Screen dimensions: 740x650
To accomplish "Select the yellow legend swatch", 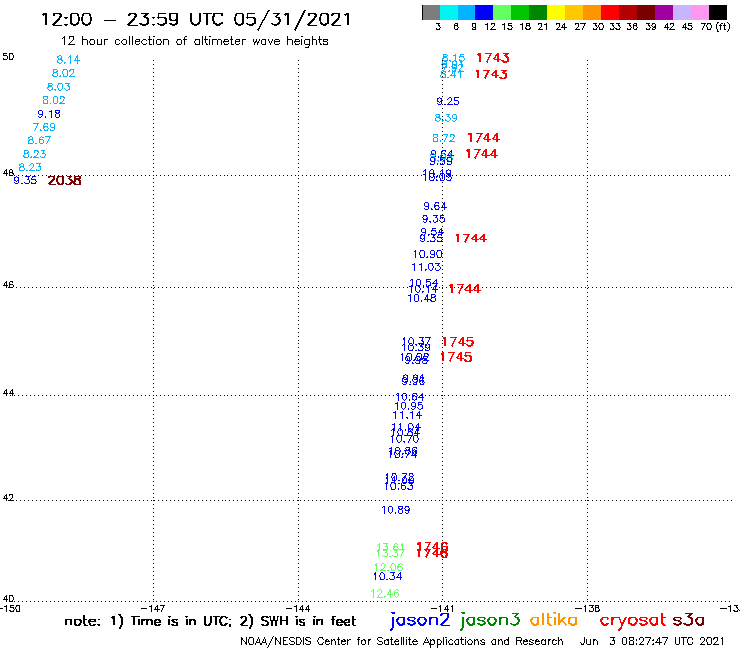I will tap(556, 12).
